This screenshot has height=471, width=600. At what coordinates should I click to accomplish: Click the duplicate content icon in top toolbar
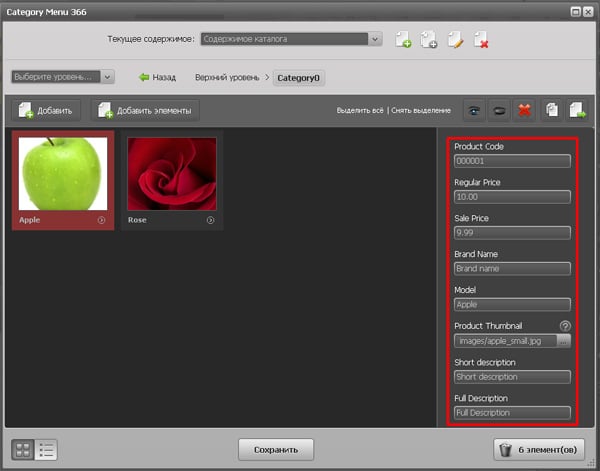[429, 40]
